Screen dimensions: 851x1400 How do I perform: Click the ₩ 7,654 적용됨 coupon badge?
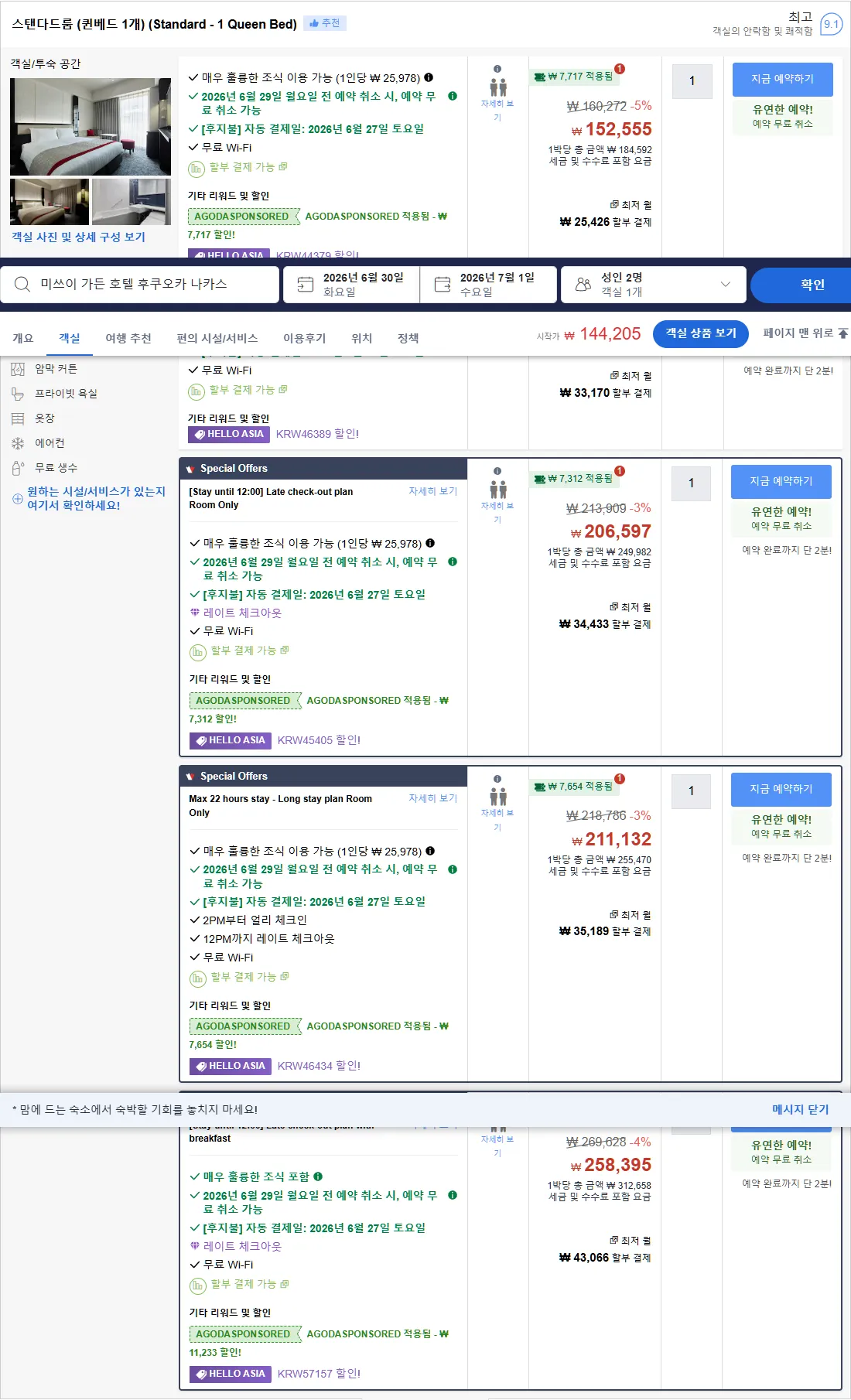(576, 787)
